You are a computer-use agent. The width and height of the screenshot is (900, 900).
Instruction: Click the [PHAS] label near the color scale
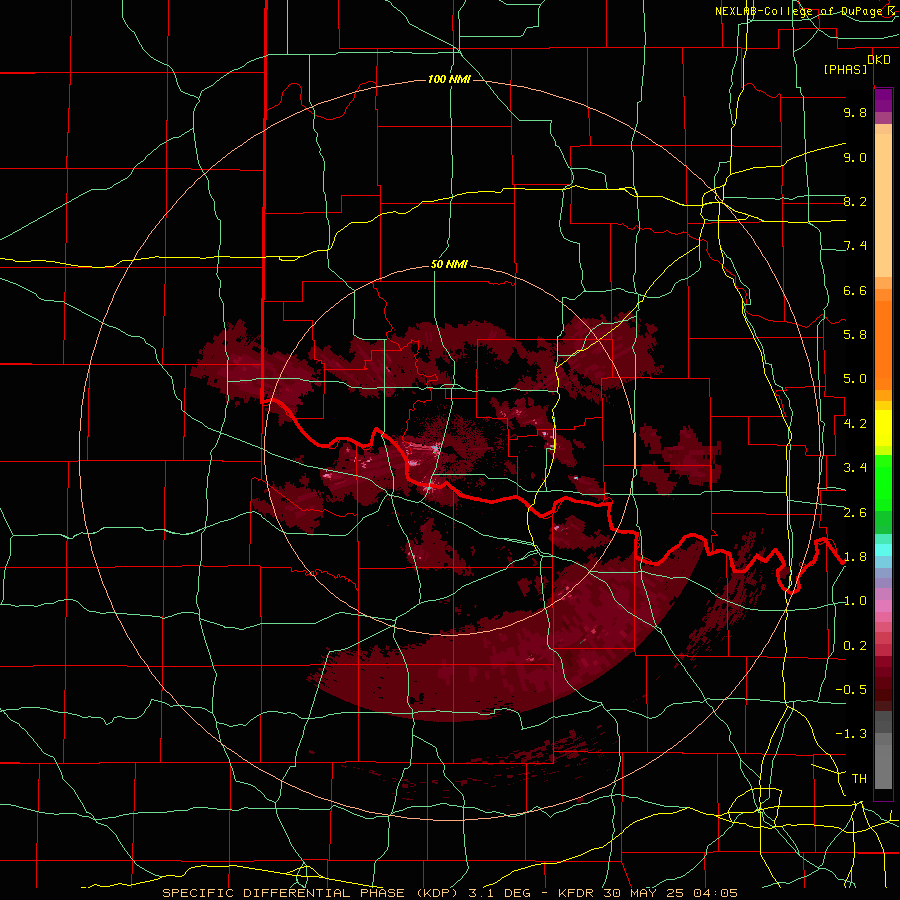click(845, 69)
